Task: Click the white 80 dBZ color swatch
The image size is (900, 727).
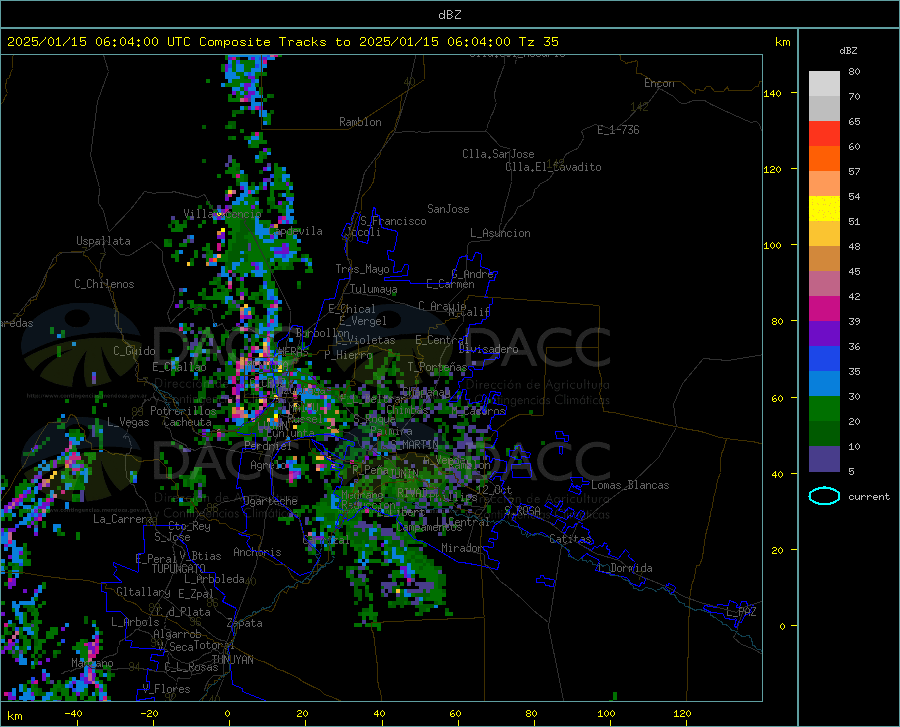Action: [824, 83]
